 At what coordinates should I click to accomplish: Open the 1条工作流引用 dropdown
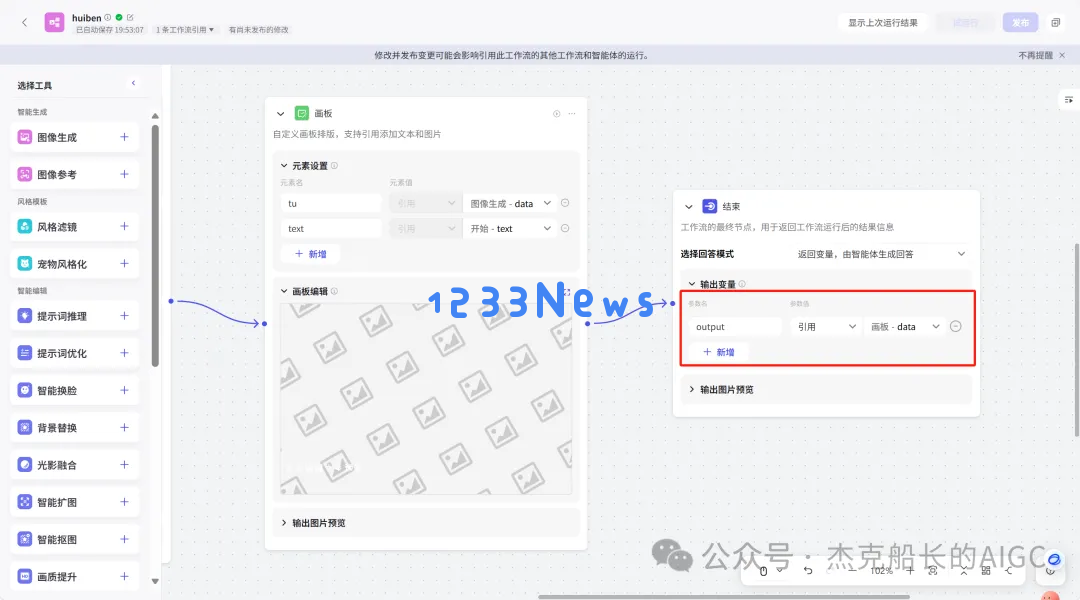185,30
